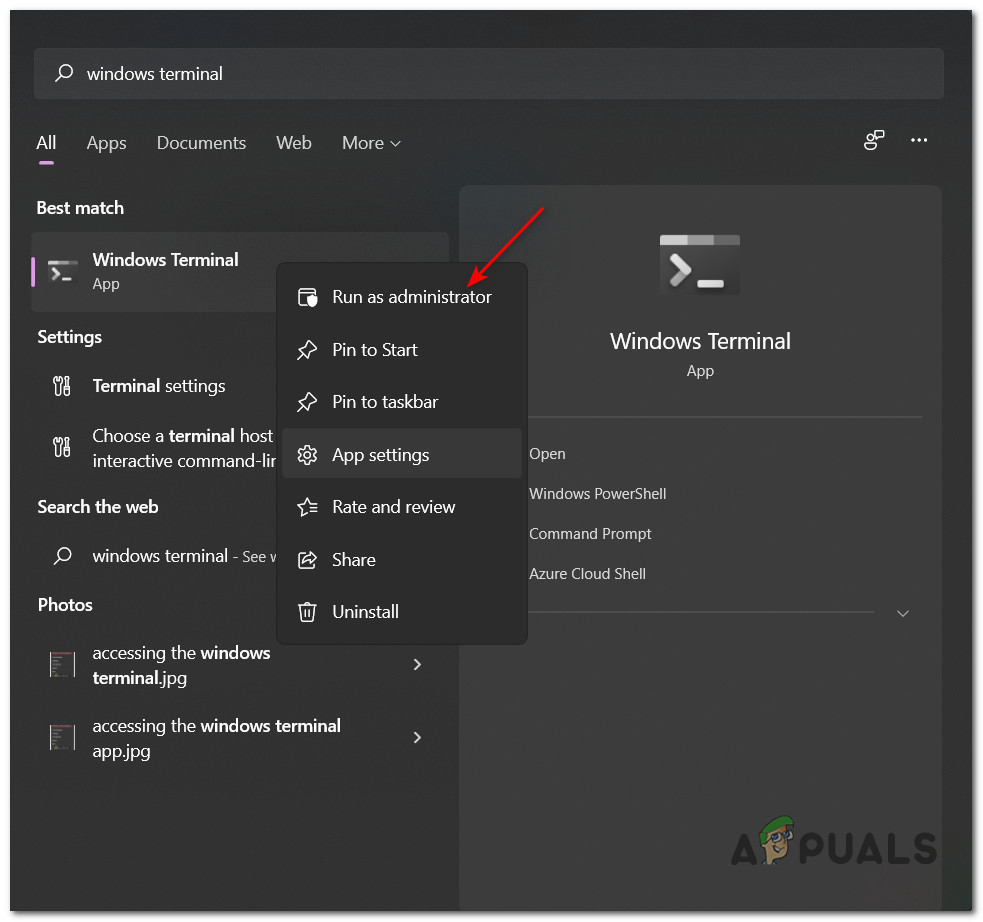Click the Search the web heading

click(x=98, y=507)
